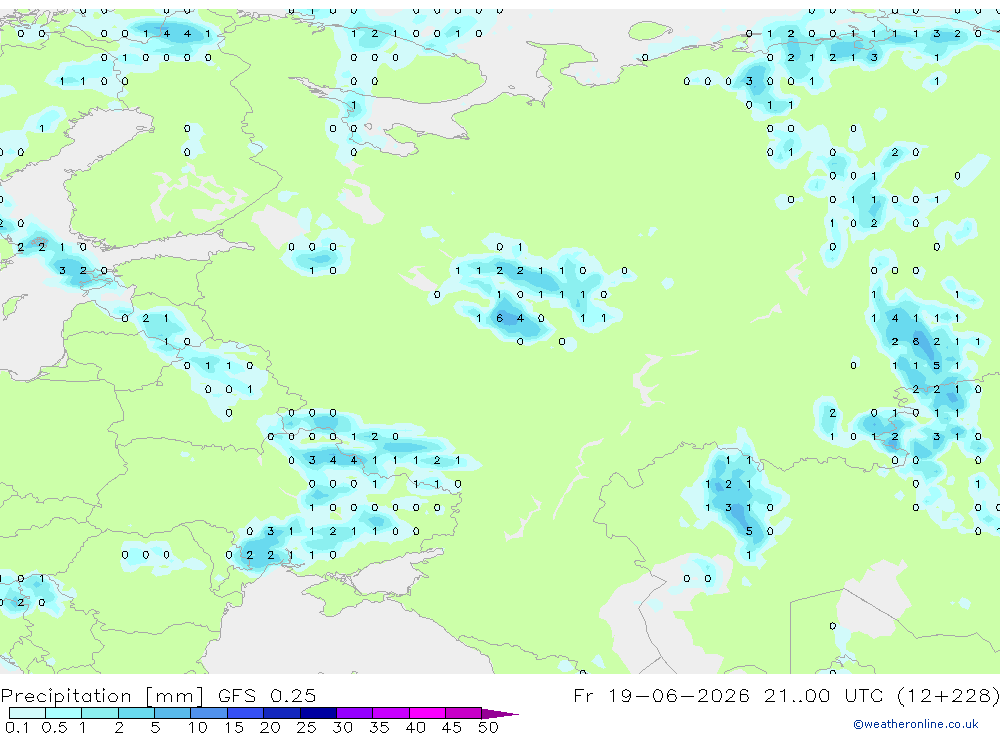Pick the 25–30 mm navy legend swatch
Viewport: 1000px width, 733px height.
[x=318, y=713]
